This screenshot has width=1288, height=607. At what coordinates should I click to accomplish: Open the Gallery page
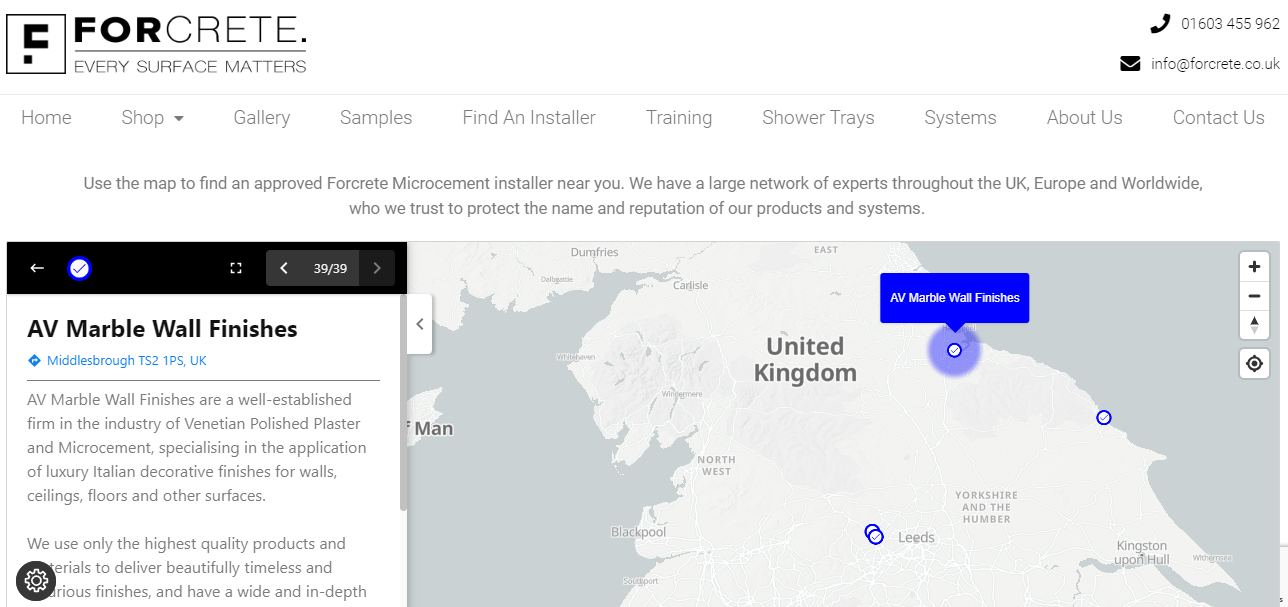pos(262,118)
